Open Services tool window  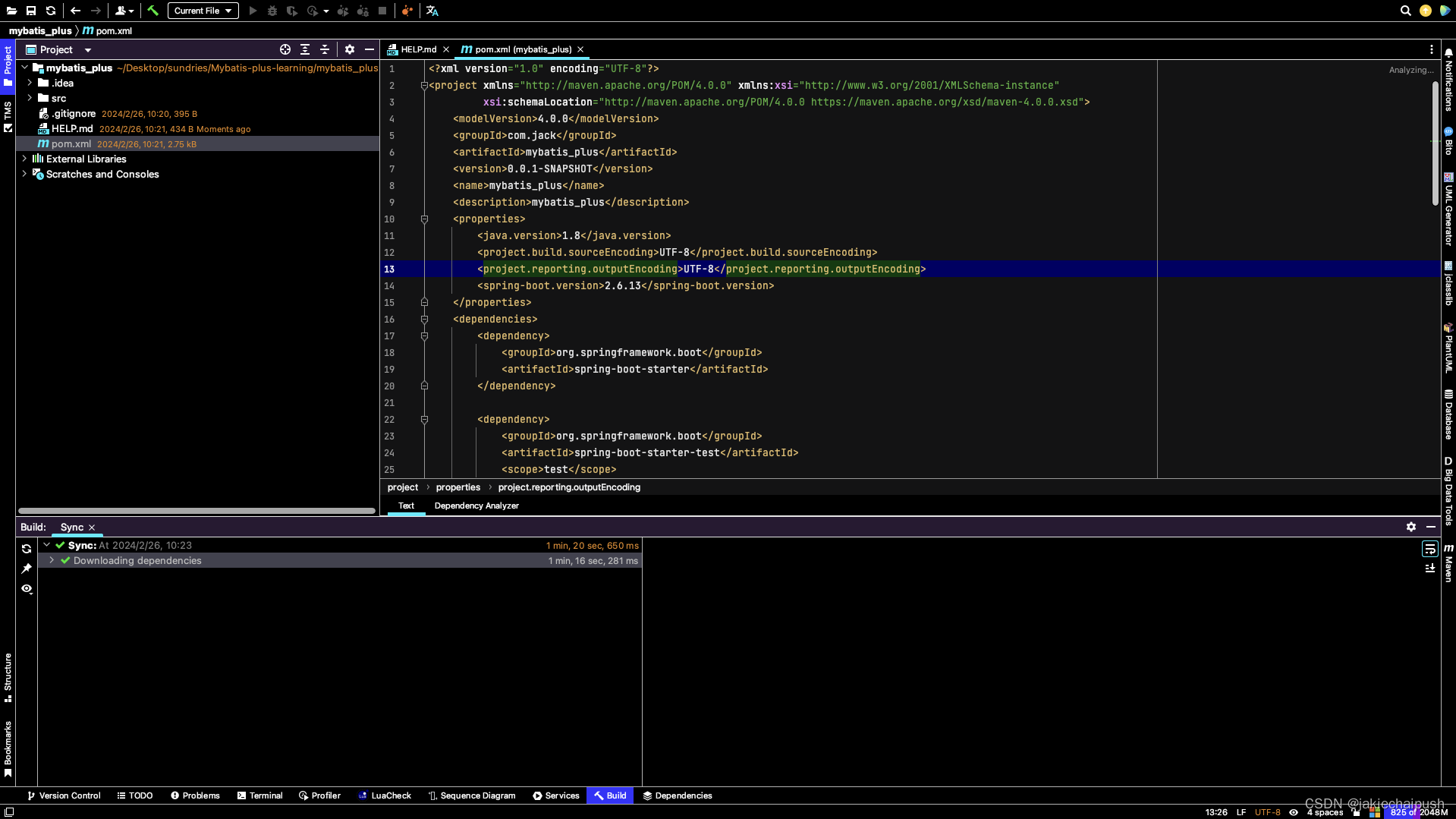[x=555, y=795]
